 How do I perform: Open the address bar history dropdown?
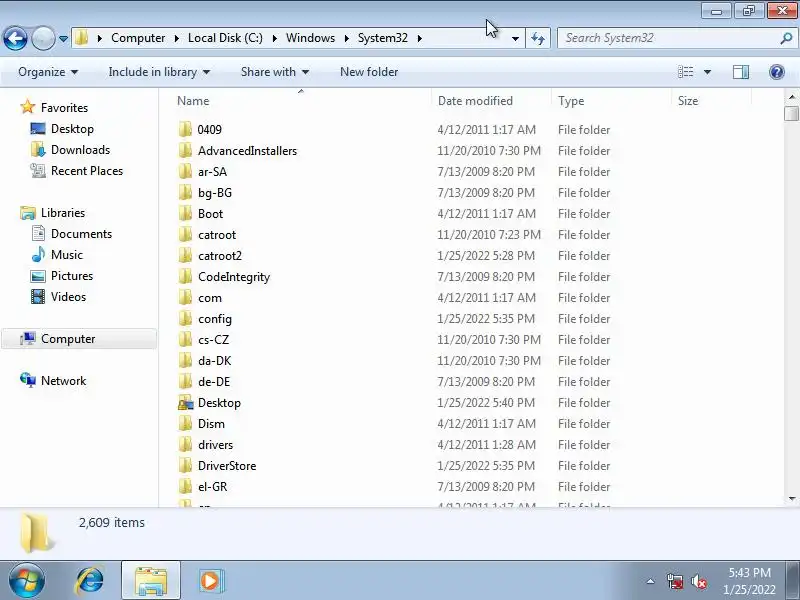(515, 38)
